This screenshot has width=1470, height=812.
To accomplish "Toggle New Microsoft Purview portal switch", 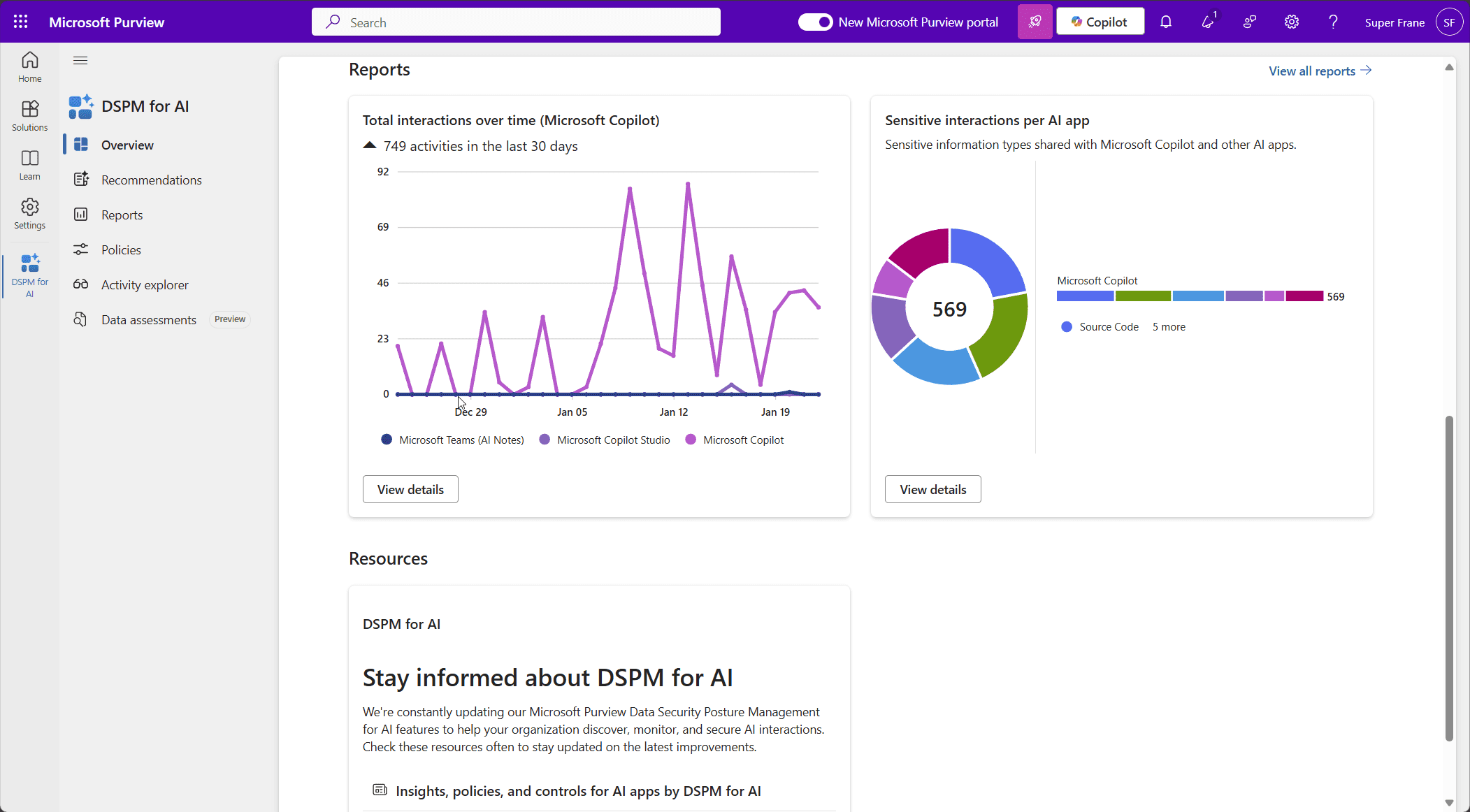I will 815,22.
